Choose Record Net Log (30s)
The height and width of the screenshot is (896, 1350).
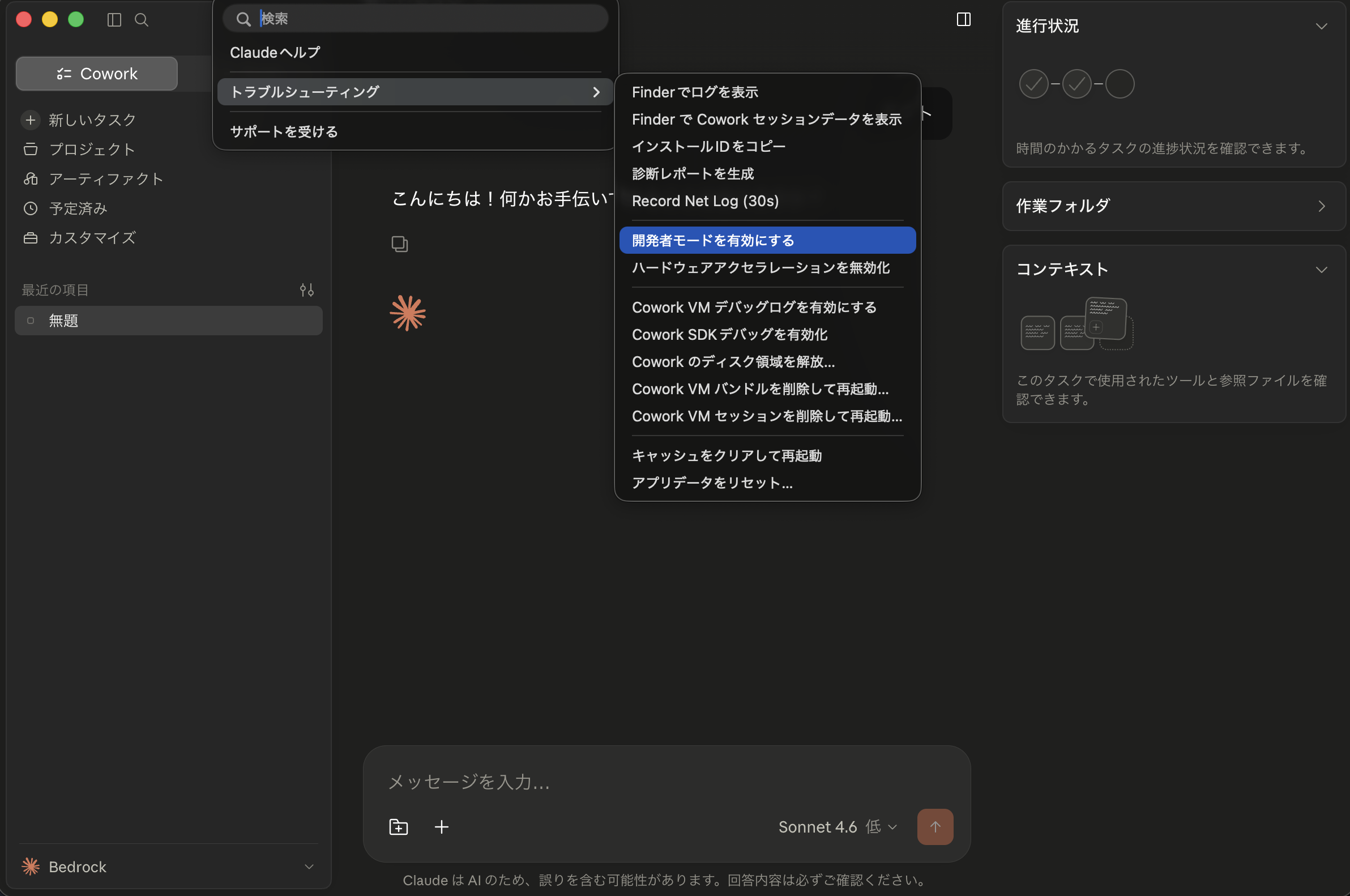point(767,201)
